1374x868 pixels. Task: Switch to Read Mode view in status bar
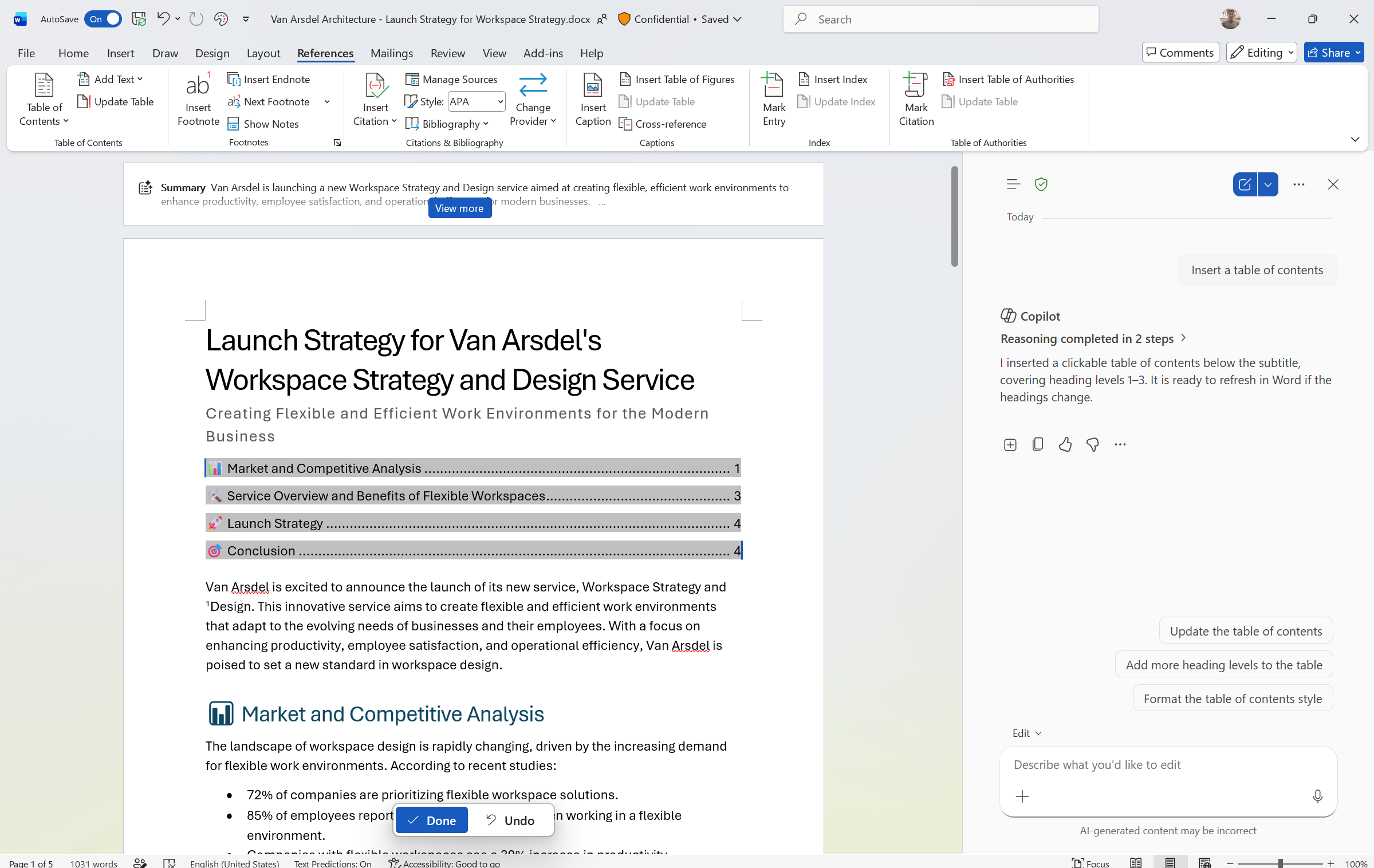pos(1136,863)
